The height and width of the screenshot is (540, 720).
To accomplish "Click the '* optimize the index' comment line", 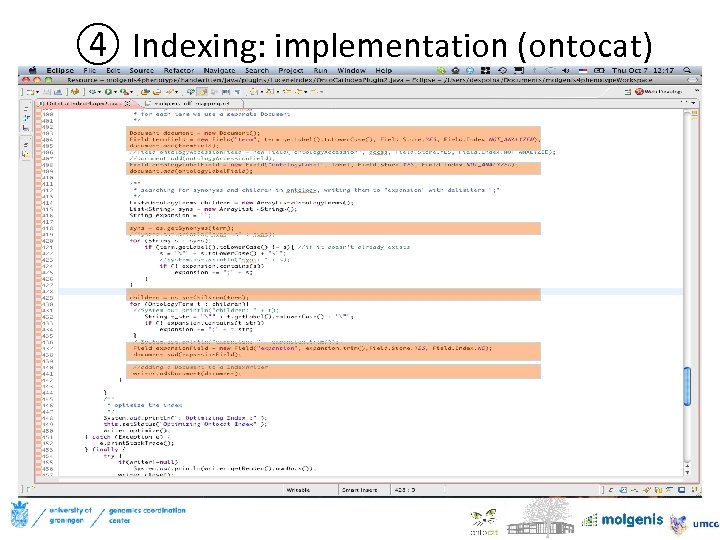I will [144, 405].
